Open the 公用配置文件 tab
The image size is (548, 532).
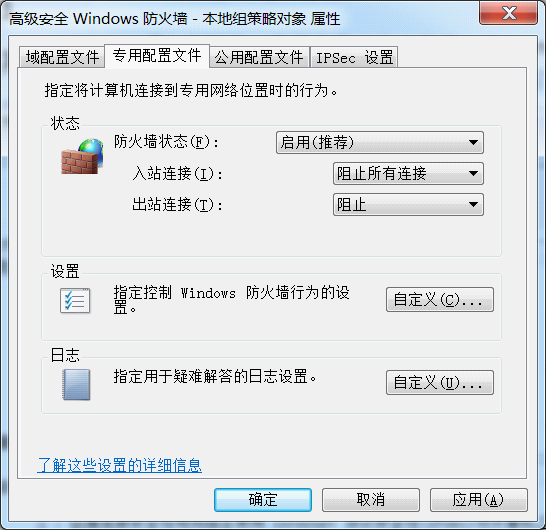pyautogui.click(x=259, y=57)
